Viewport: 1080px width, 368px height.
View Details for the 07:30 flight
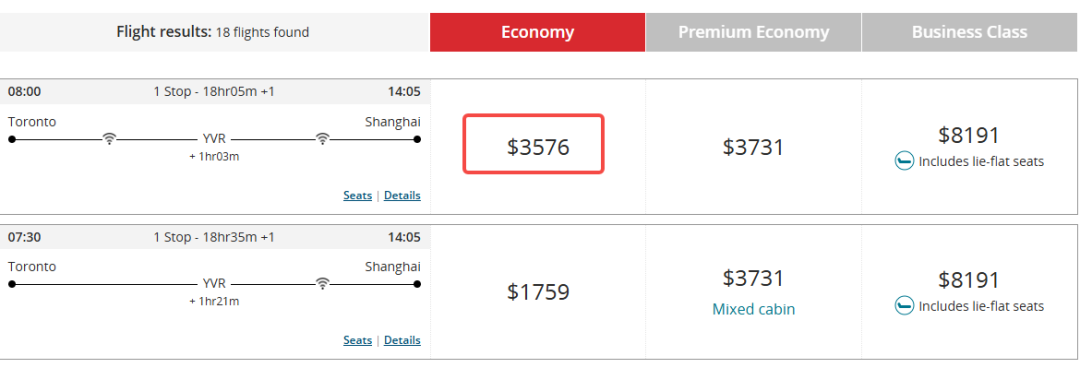402,340
